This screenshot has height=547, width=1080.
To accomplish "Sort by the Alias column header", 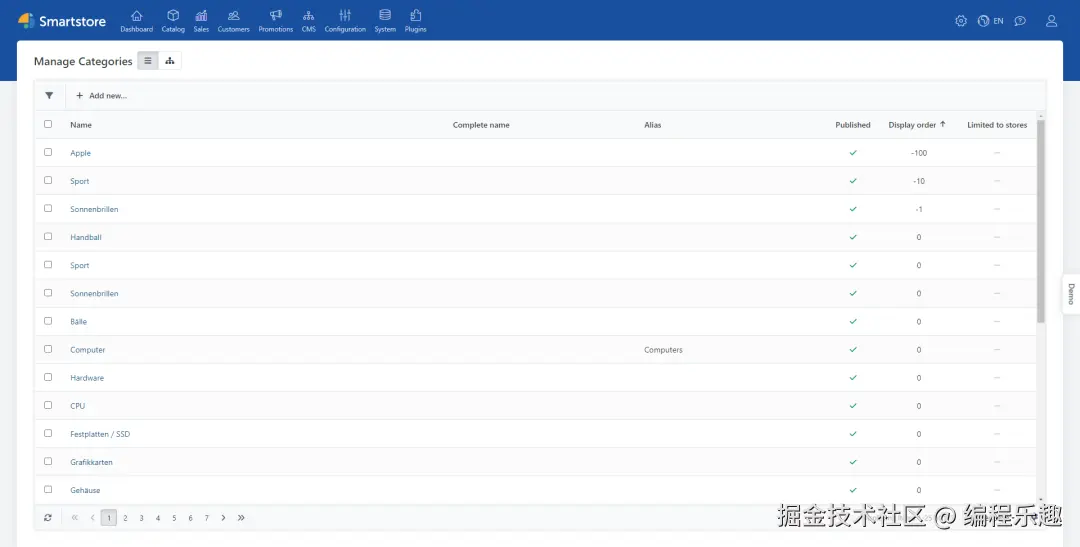I will click(652, 125).
